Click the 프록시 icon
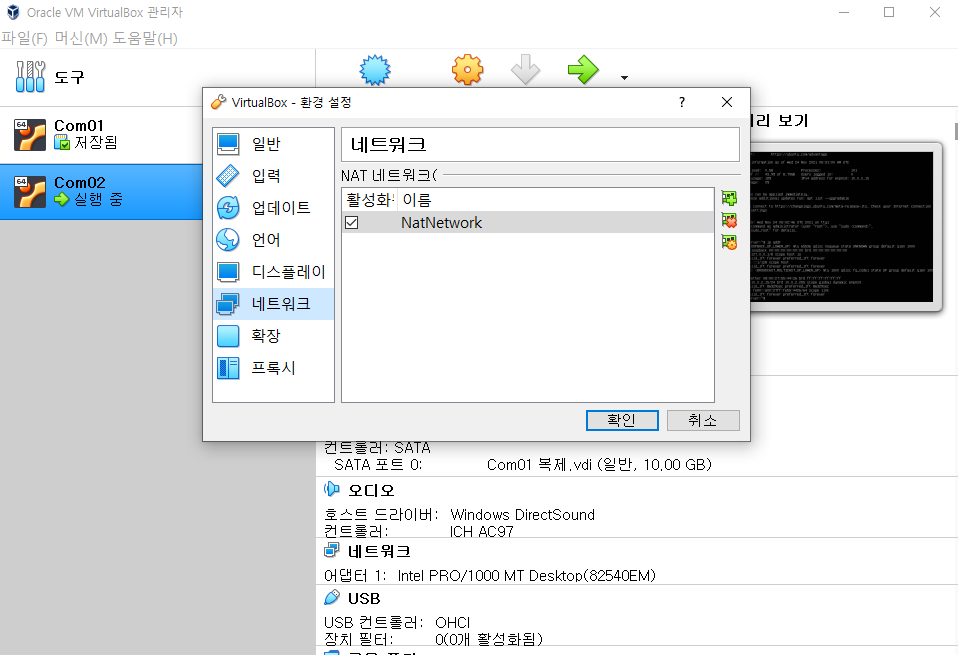The width and height of the screenshot is (958, 655). pos(228,368)
